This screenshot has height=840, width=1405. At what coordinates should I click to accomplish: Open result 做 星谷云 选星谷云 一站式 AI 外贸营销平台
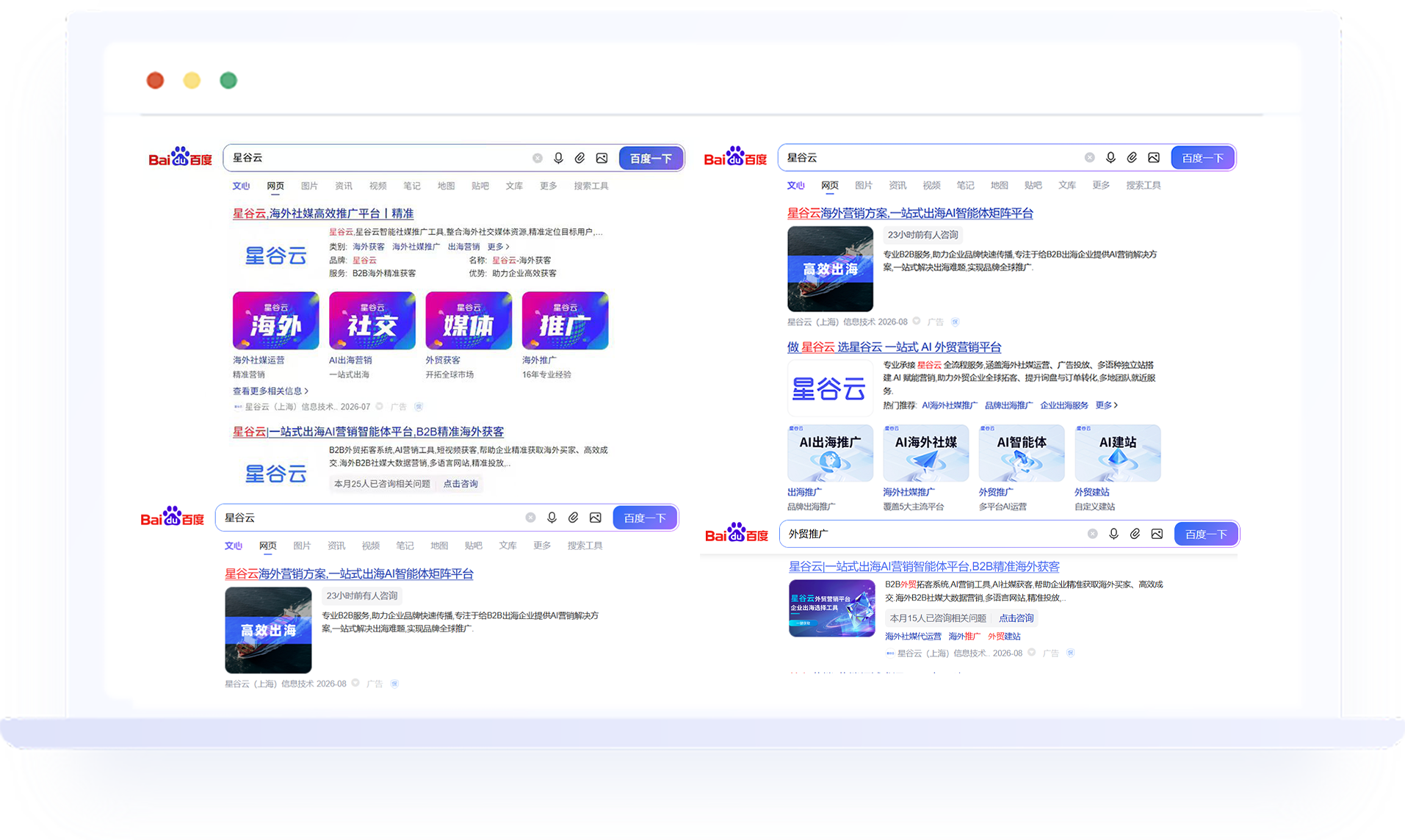894,347
